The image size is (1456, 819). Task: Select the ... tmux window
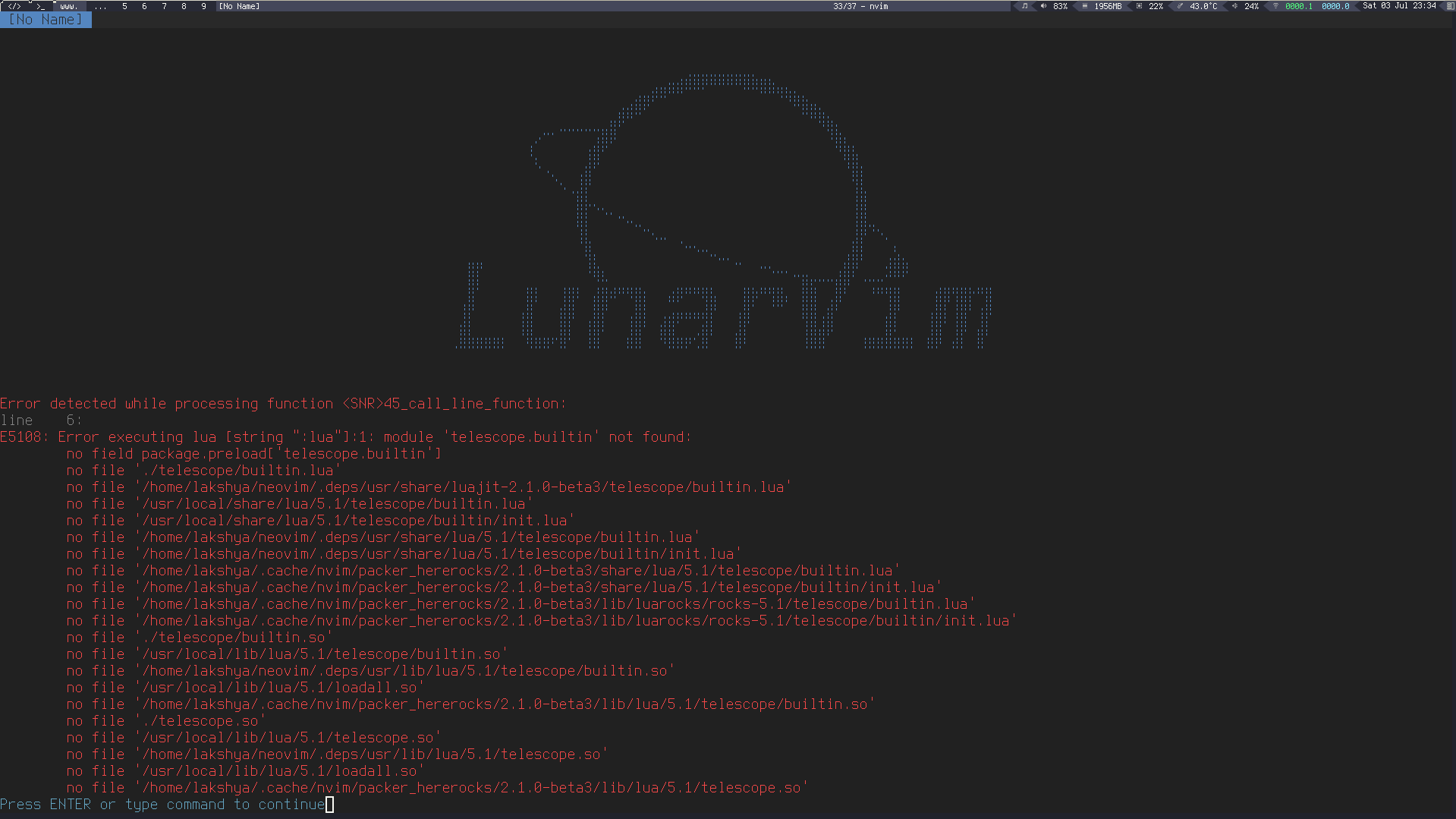100,6
